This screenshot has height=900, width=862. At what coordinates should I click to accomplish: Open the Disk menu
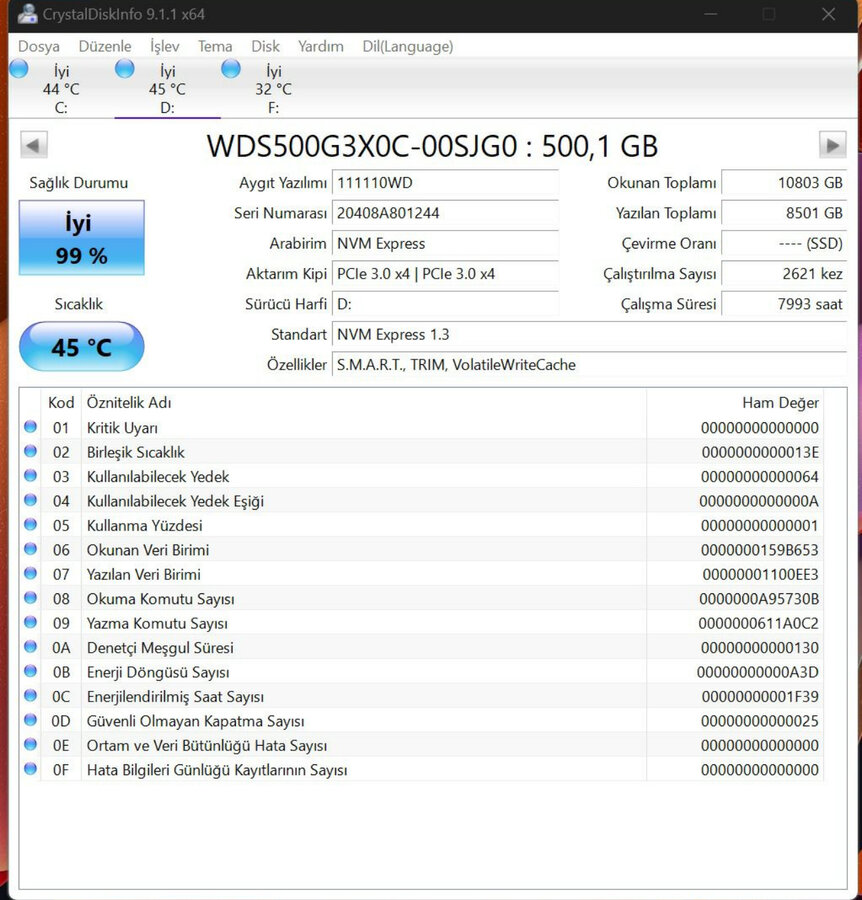coord(265,46)
